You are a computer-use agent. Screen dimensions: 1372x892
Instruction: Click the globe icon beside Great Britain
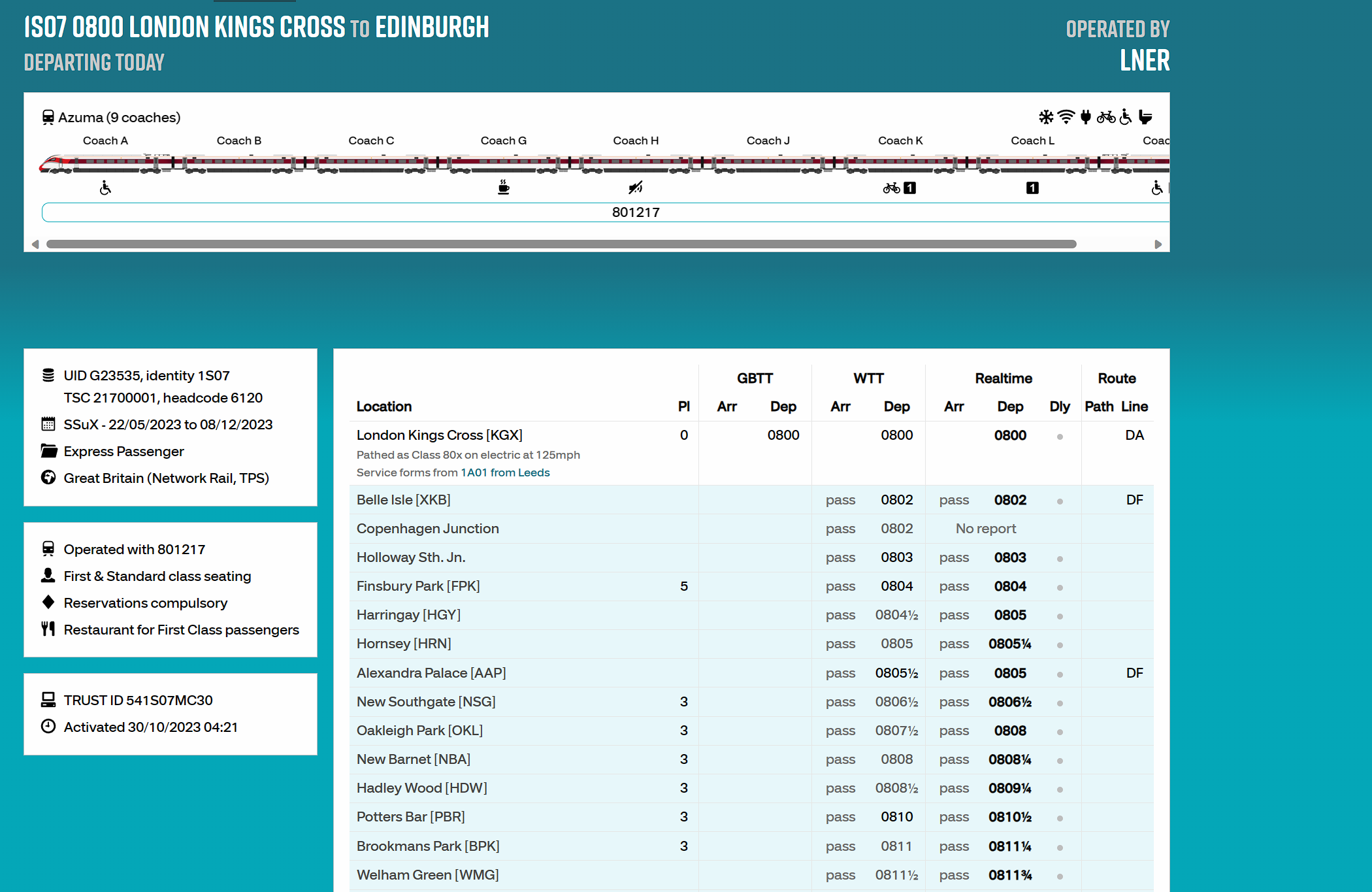tap(48, 478)
